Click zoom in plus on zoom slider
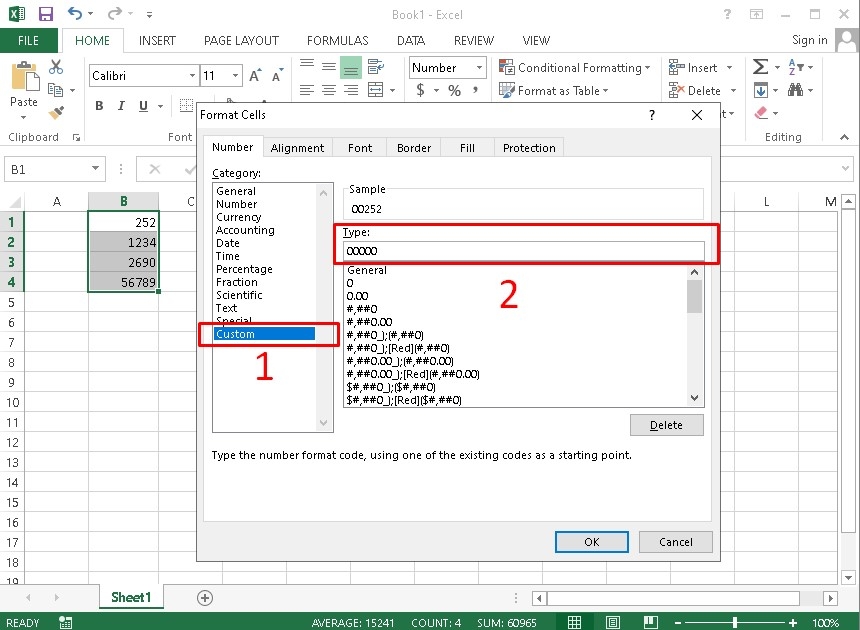 tap(793, 623)
